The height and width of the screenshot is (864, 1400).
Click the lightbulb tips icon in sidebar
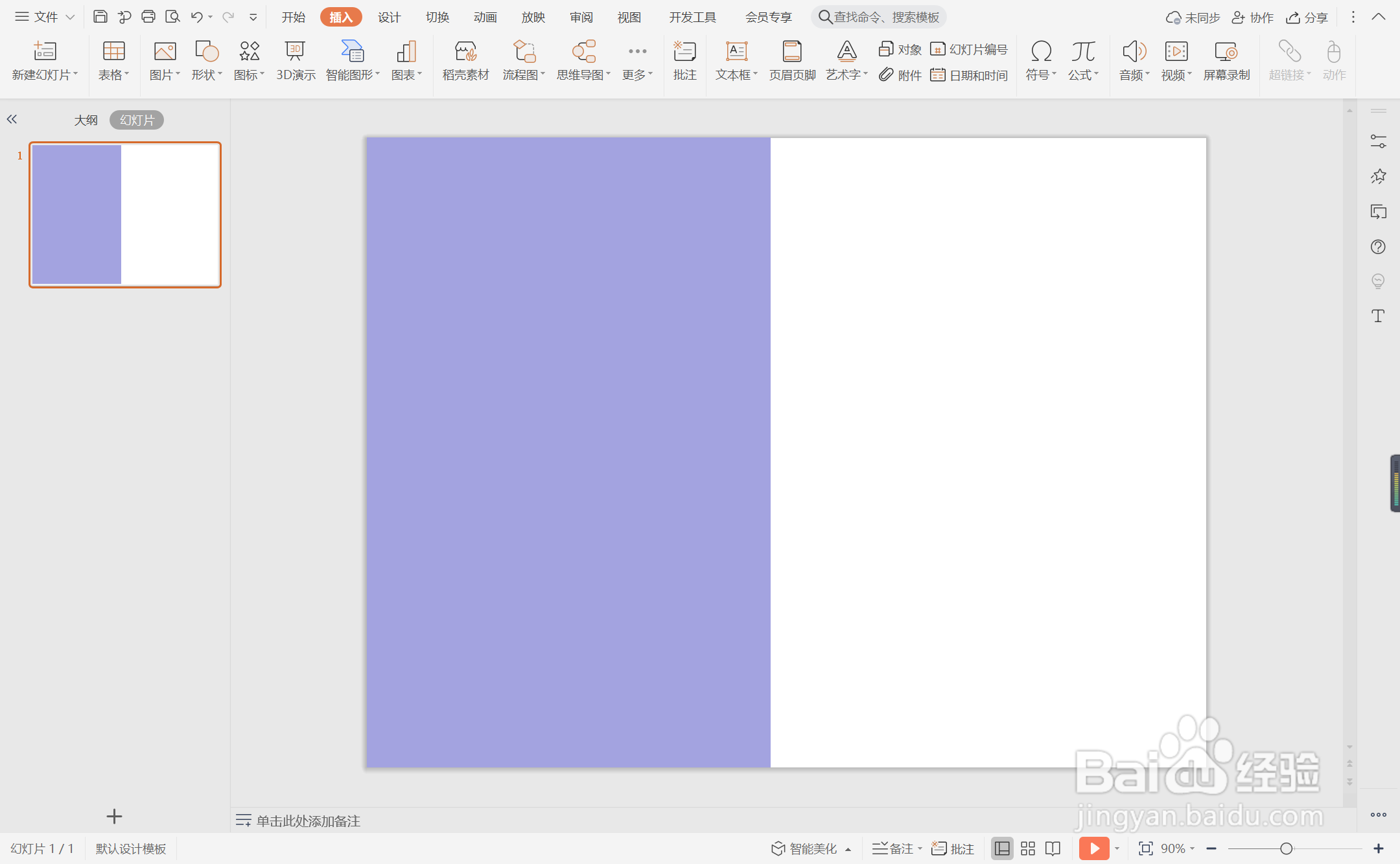pyautogui.click(x=1378, y=281)
